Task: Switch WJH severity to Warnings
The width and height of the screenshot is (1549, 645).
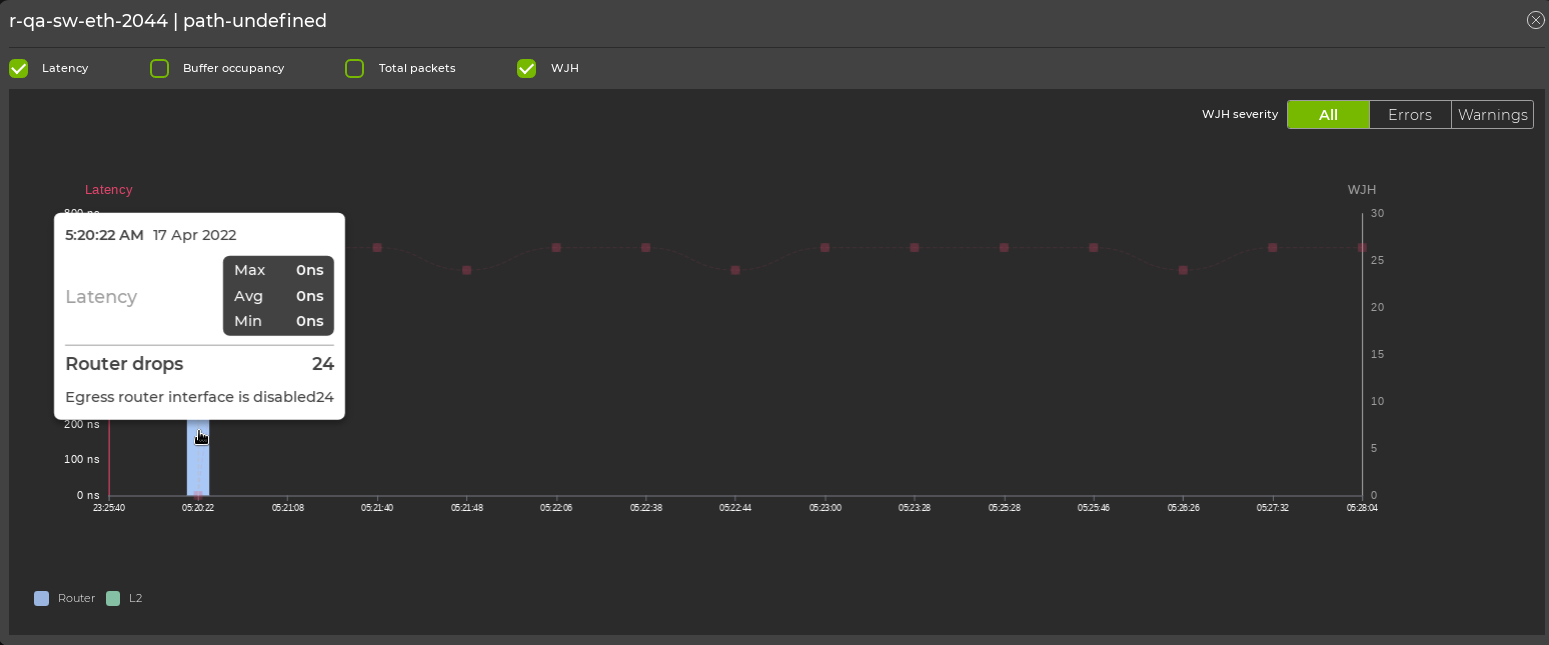Action: [1492, 114]
